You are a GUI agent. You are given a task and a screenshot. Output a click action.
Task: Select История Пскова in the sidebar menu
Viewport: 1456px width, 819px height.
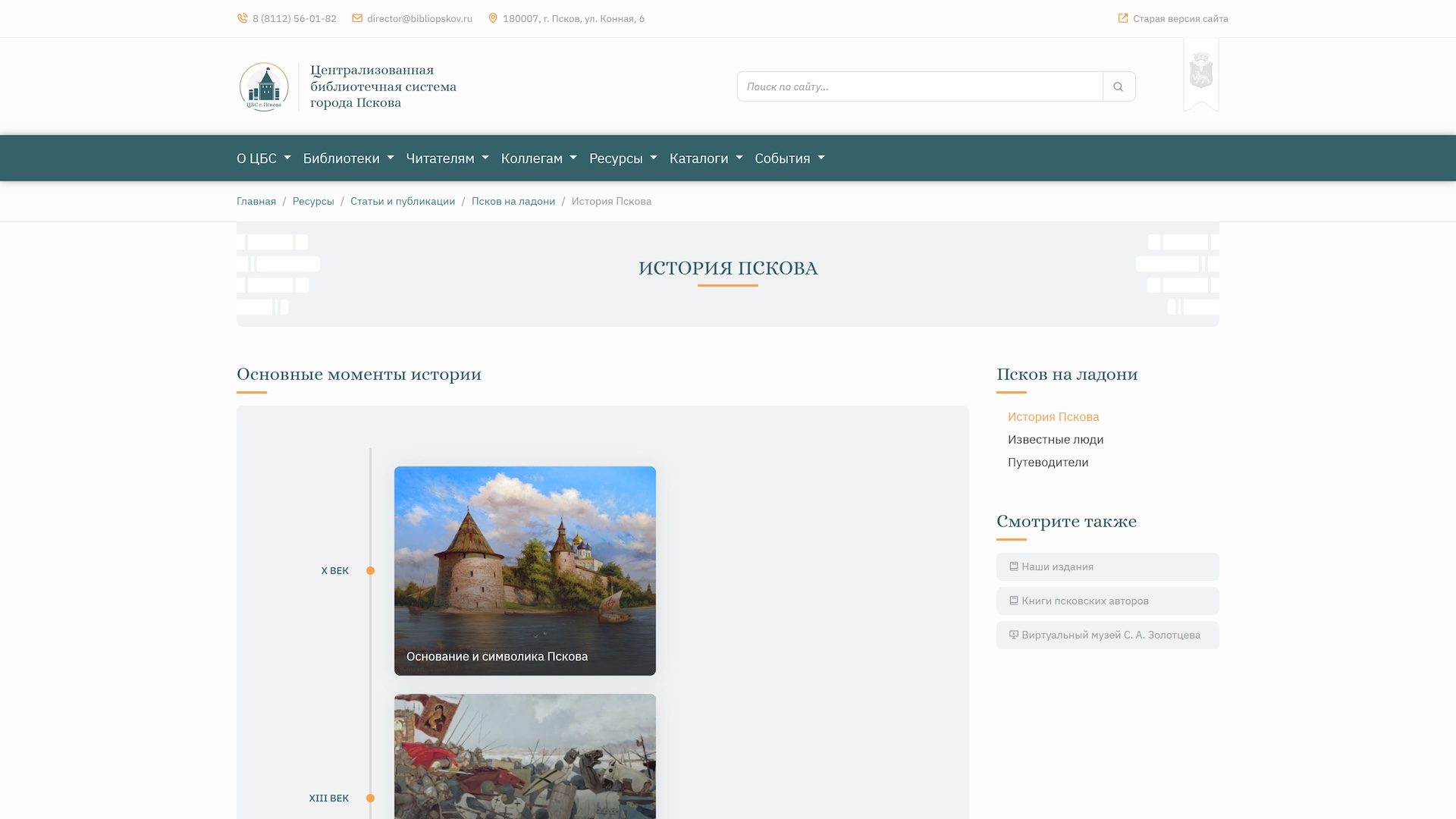click(x=1053, y=417)
